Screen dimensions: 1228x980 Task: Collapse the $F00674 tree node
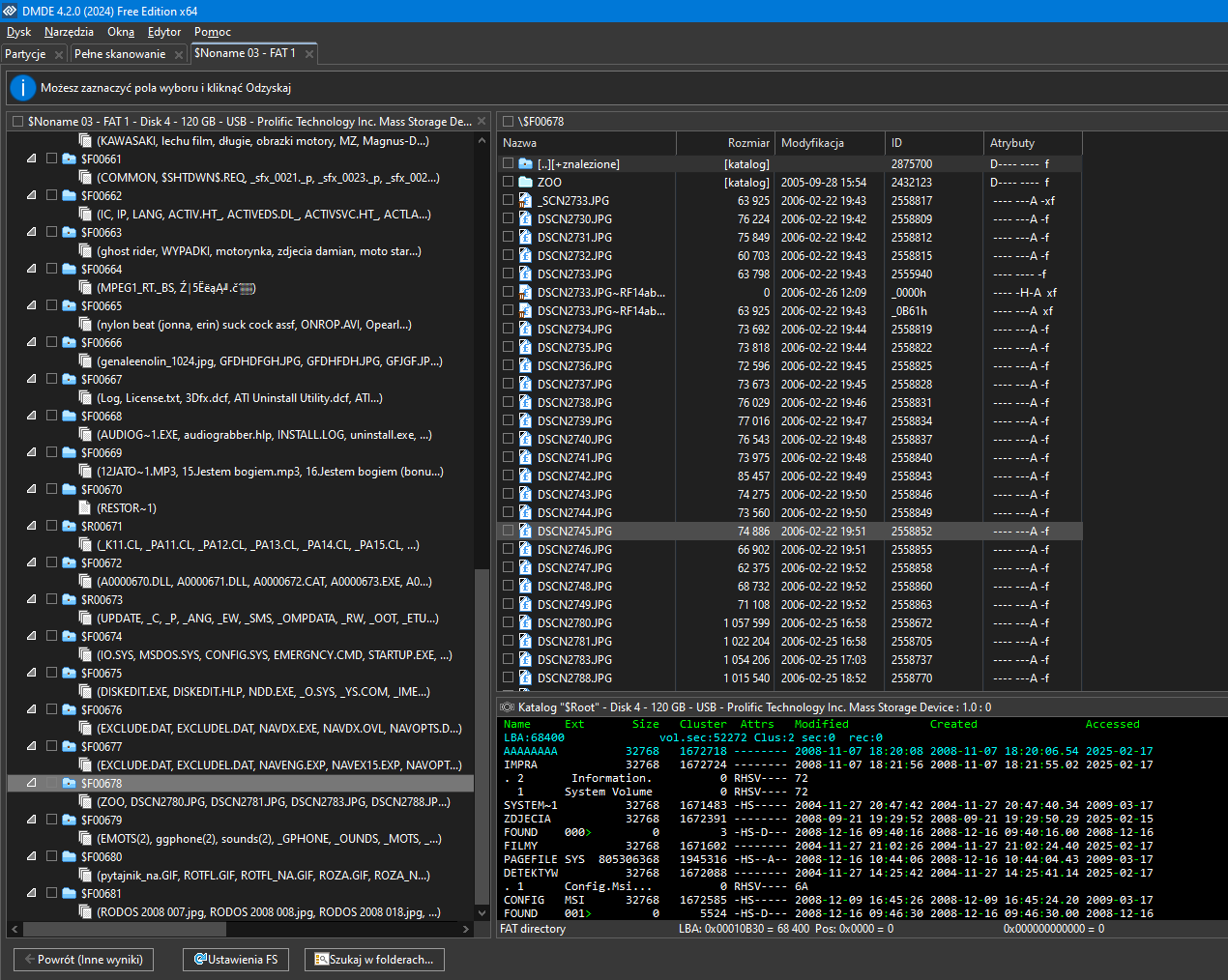(x=31, y=636)
